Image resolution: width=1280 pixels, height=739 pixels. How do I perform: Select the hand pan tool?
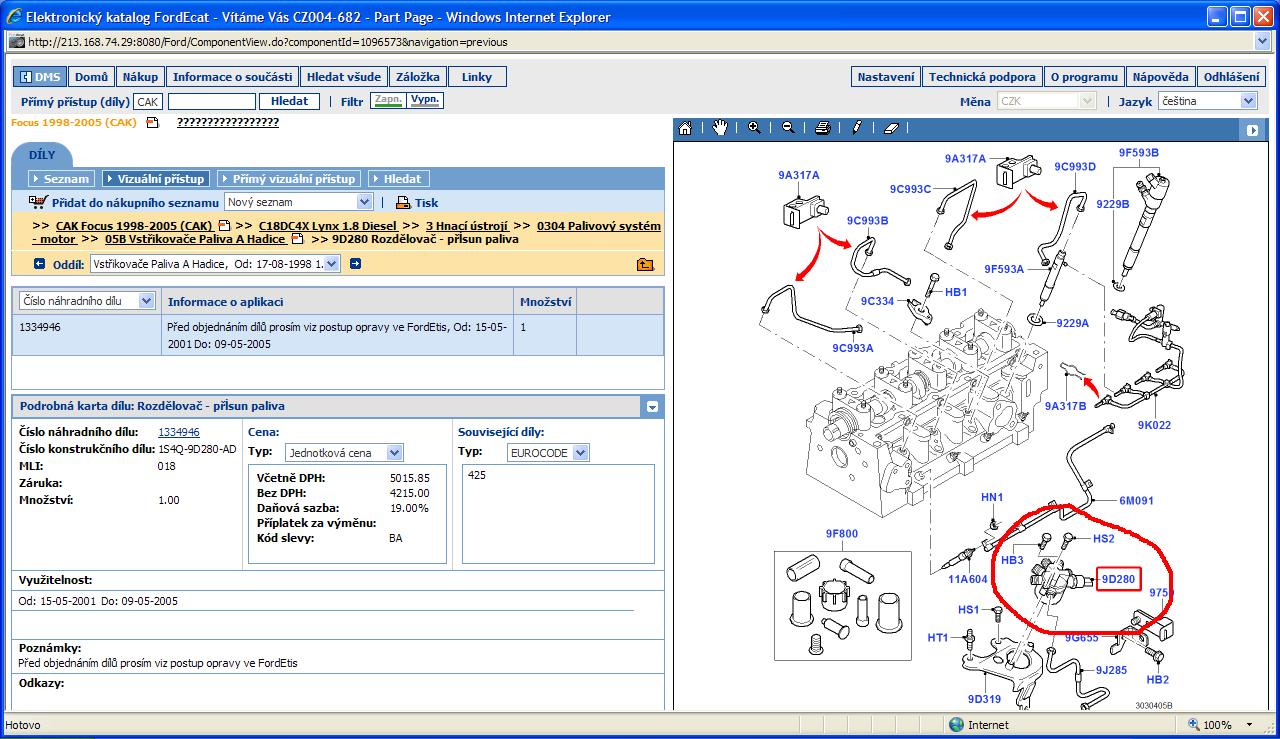pyautogui.click(x=719, y=128)
